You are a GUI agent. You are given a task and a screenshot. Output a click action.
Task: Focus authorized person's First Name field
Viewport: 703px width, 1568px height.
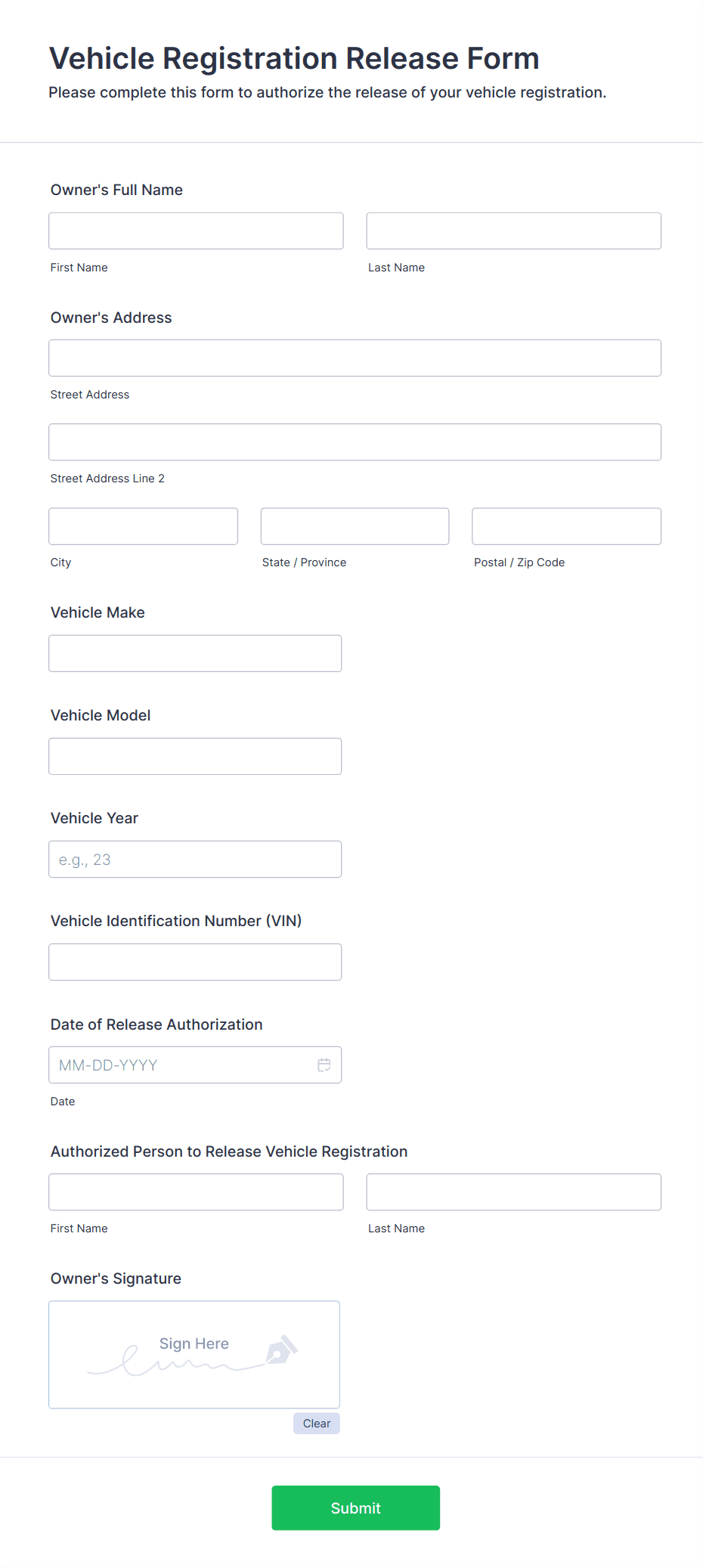pos(196,1191)
